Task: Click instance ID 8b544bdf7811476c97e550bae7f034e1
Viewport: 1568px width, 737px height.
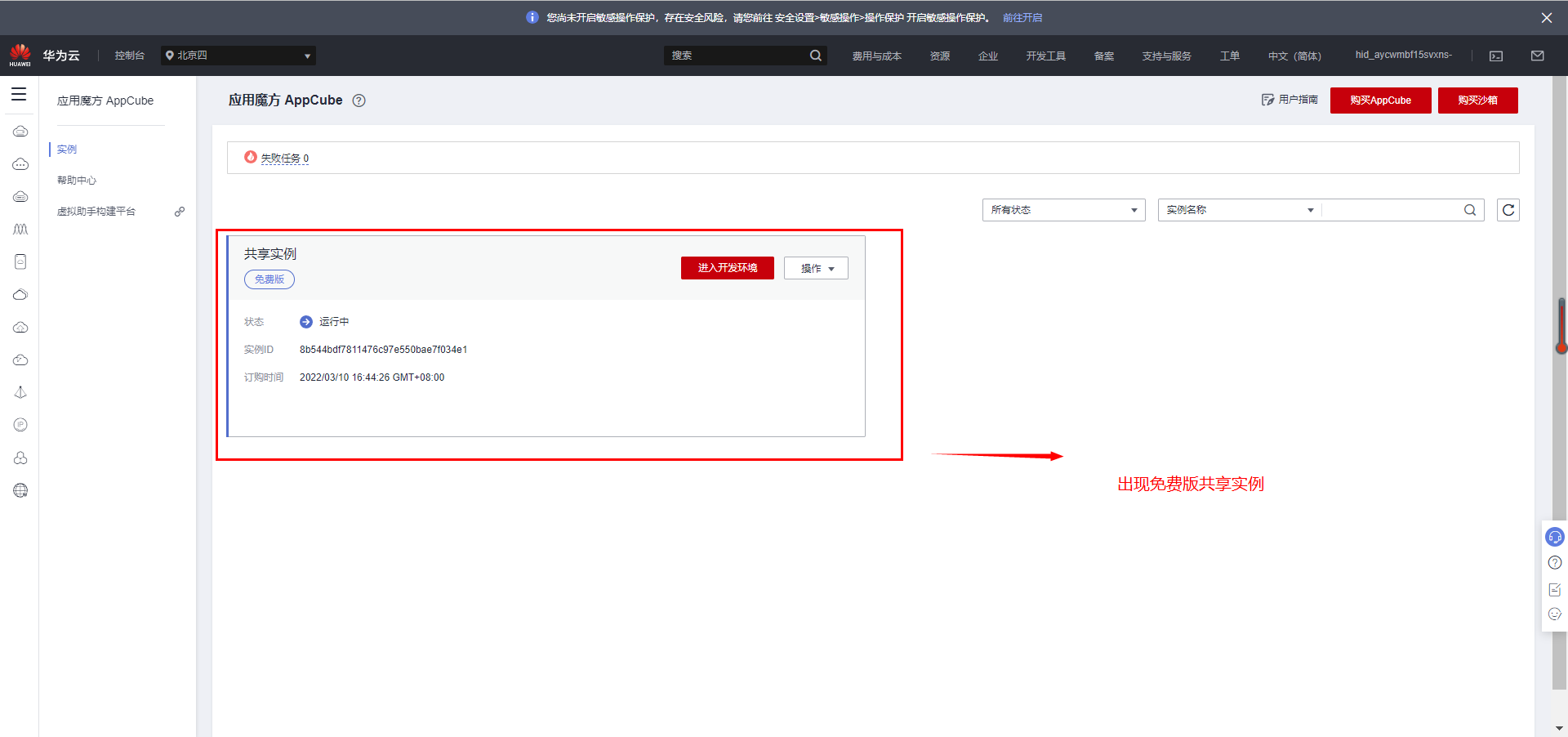Action: point(384,350)
